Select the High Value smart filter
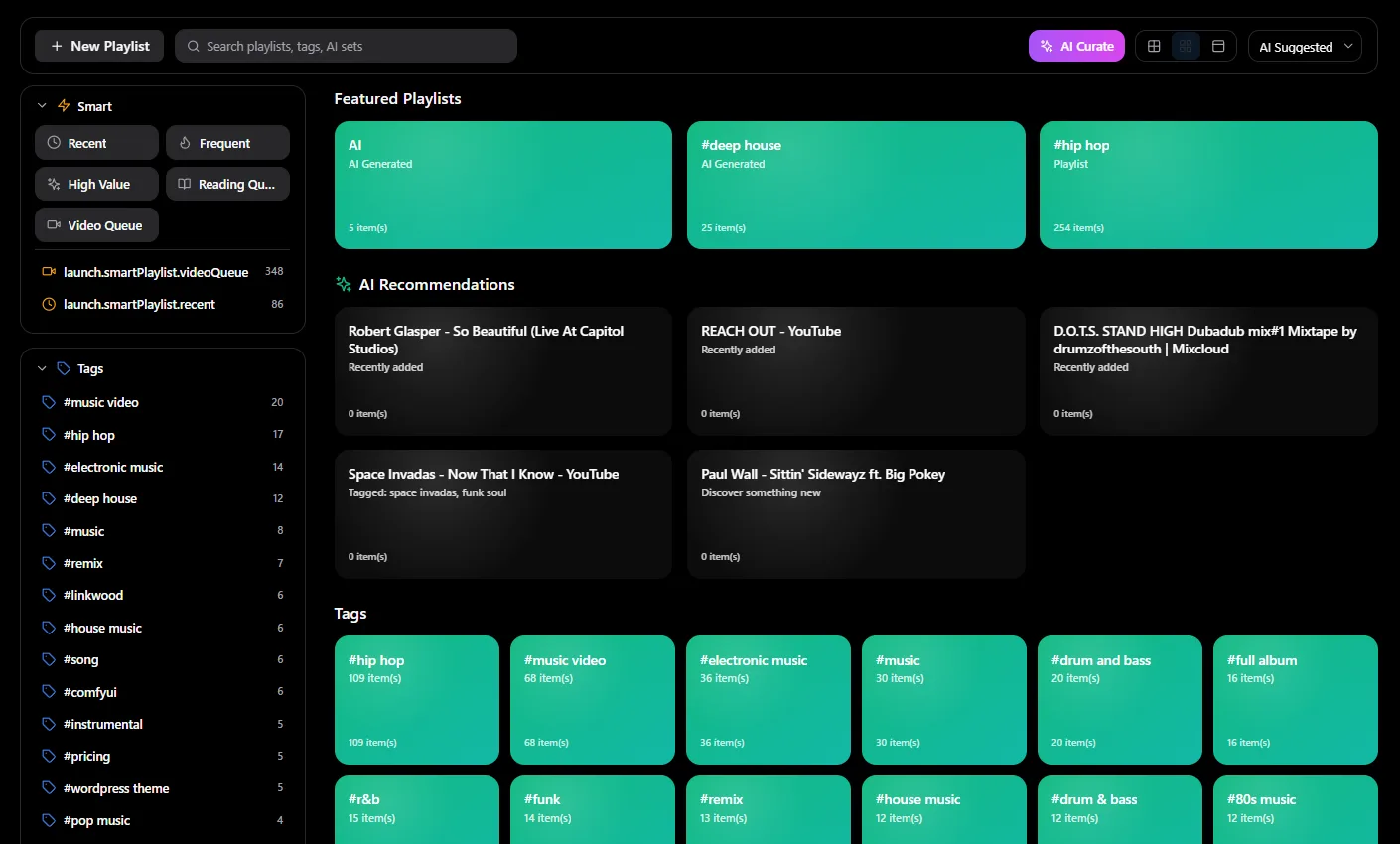The image size is (1400, 844). point(96,184)
